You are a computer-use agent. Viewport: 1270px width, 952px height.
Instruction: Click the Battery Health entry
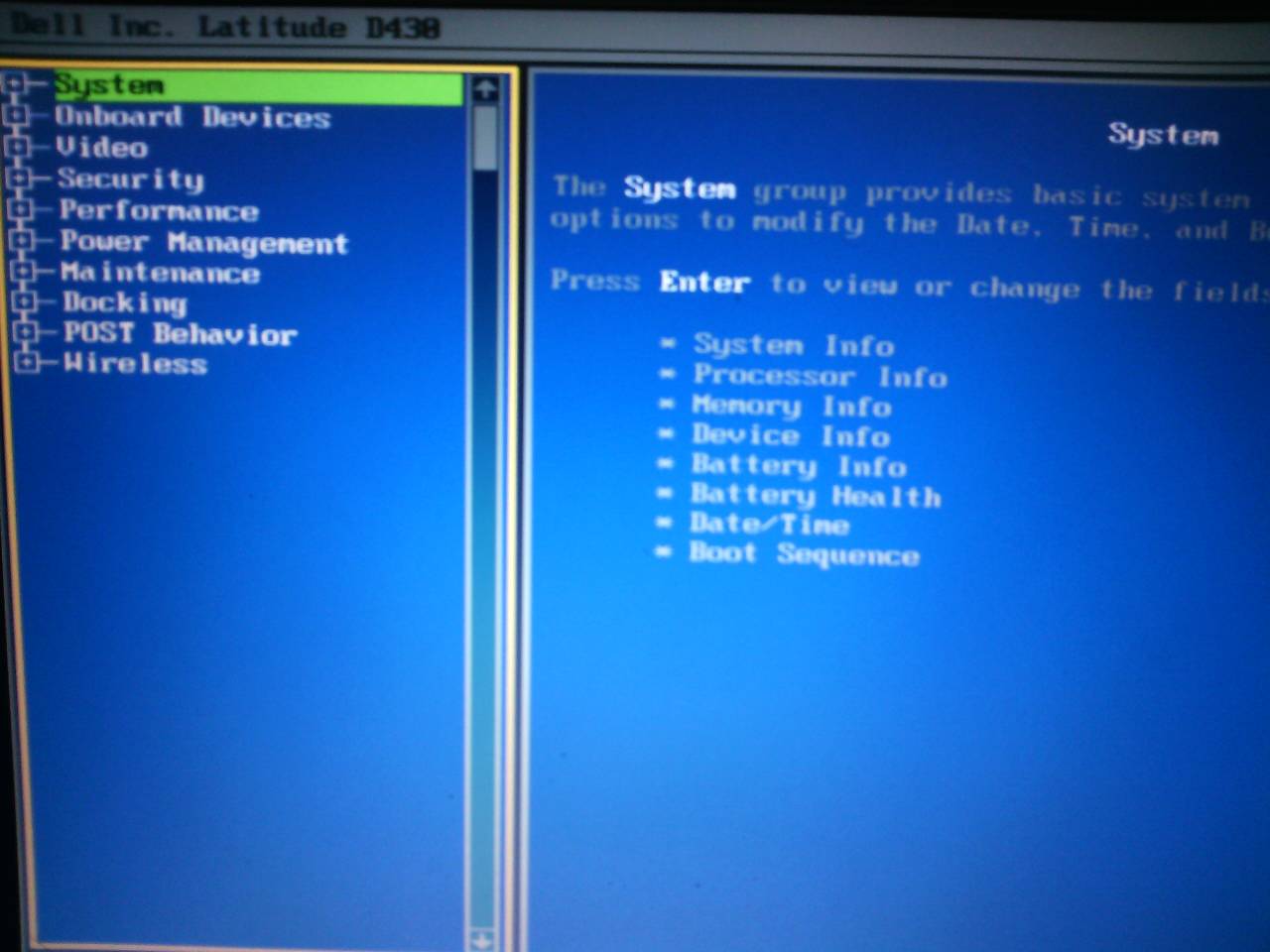(816, 496)
